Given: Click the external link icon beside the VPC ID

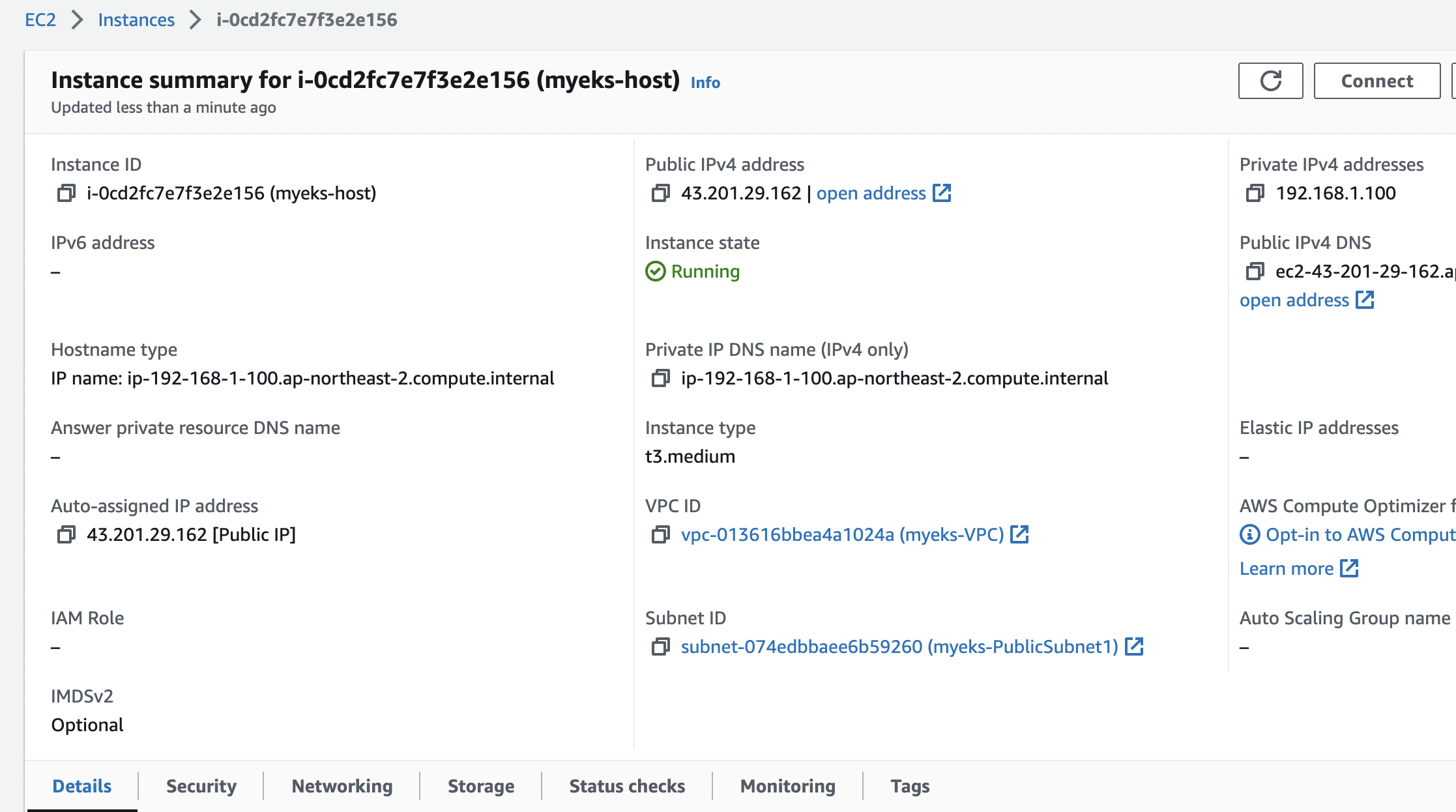Looking at the screenshot, I should tap(1019, 534).
